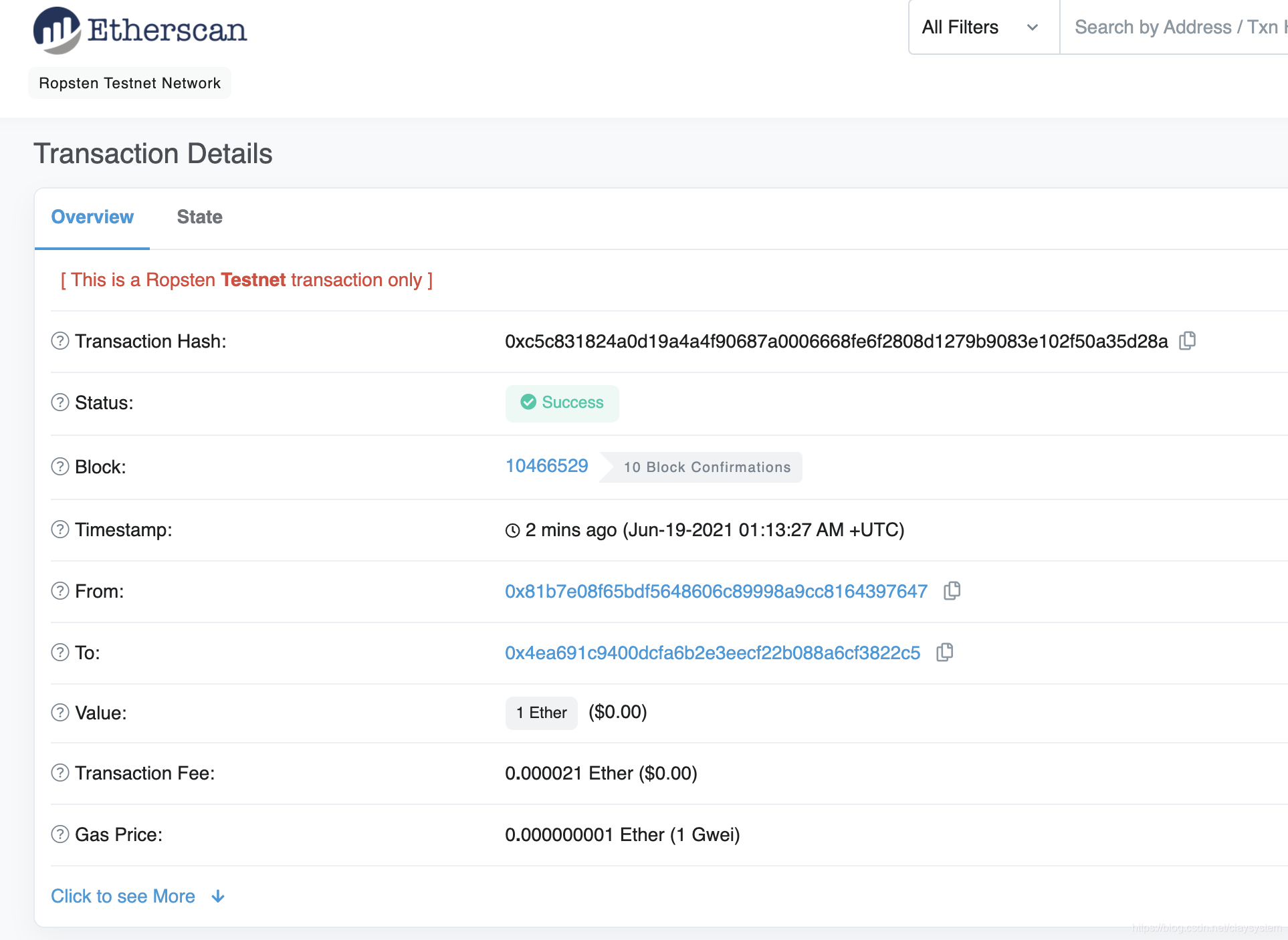
Task: Click the 10 Block Confirmations badge
Action: point(701,467)
